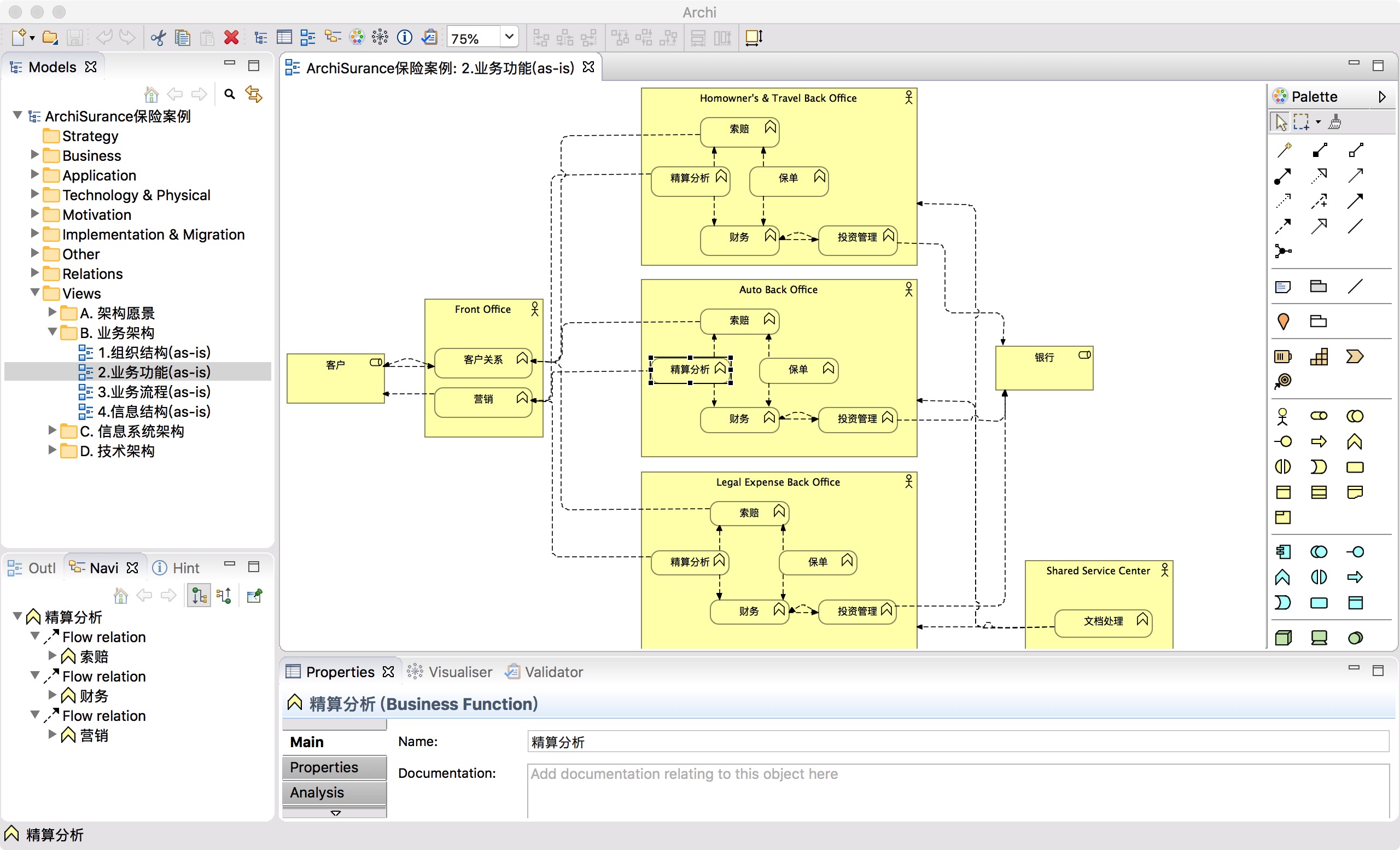
Task: Expand the Business folder in the model tree
Action: (34, 155)
